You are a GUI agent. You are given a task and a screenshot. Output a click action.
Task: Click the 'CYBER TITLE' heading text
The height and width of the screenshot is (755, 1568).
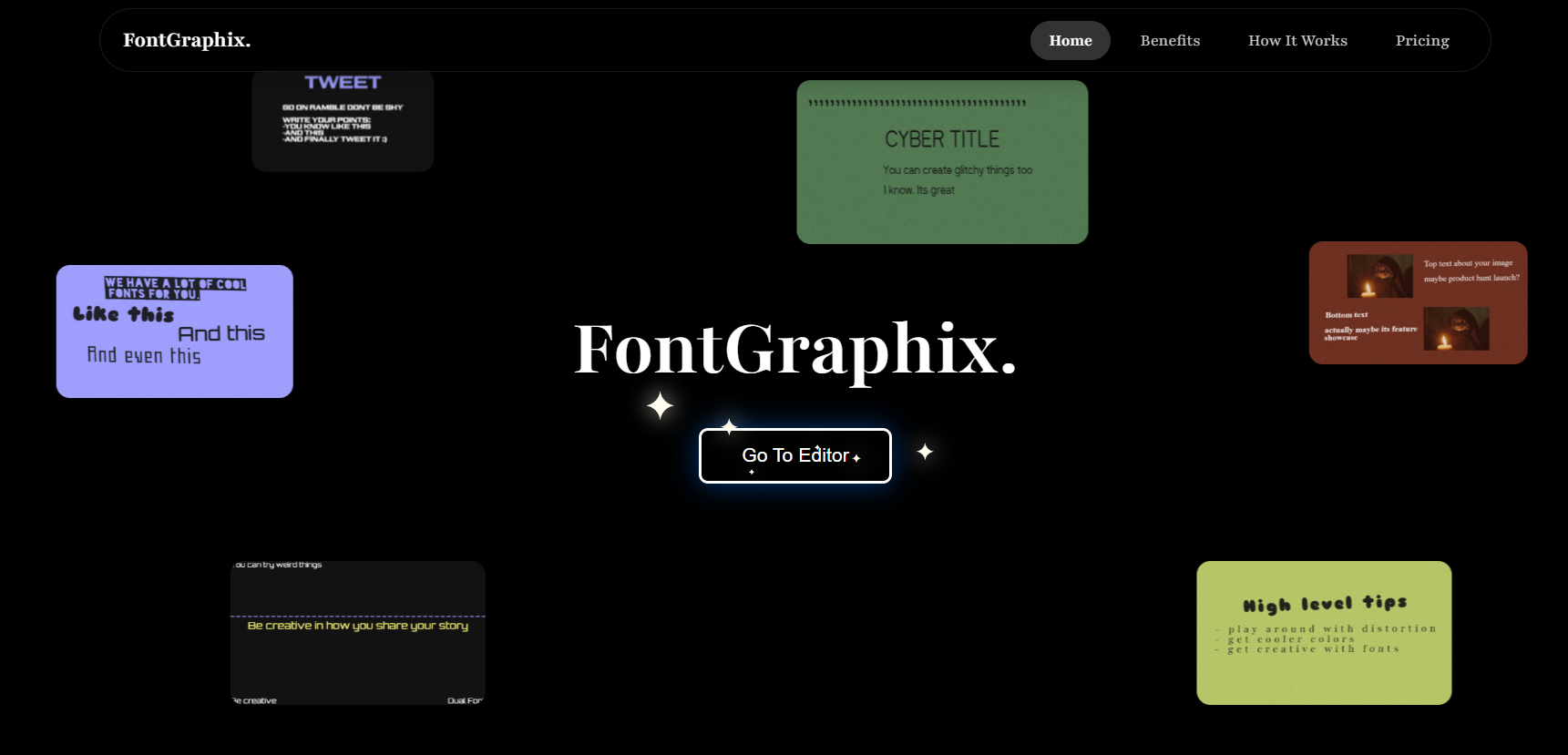942,139
